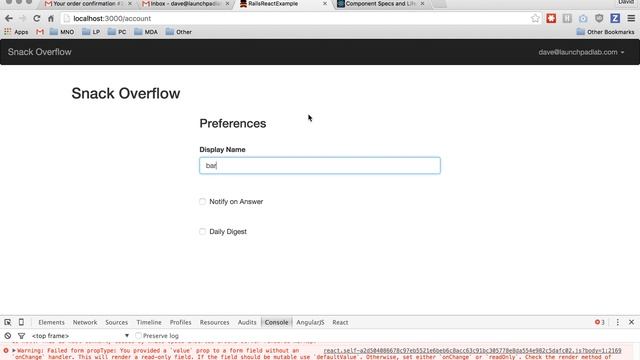Open the browser home page icon
Screen dimensions: 640x360
click(51, 18)
